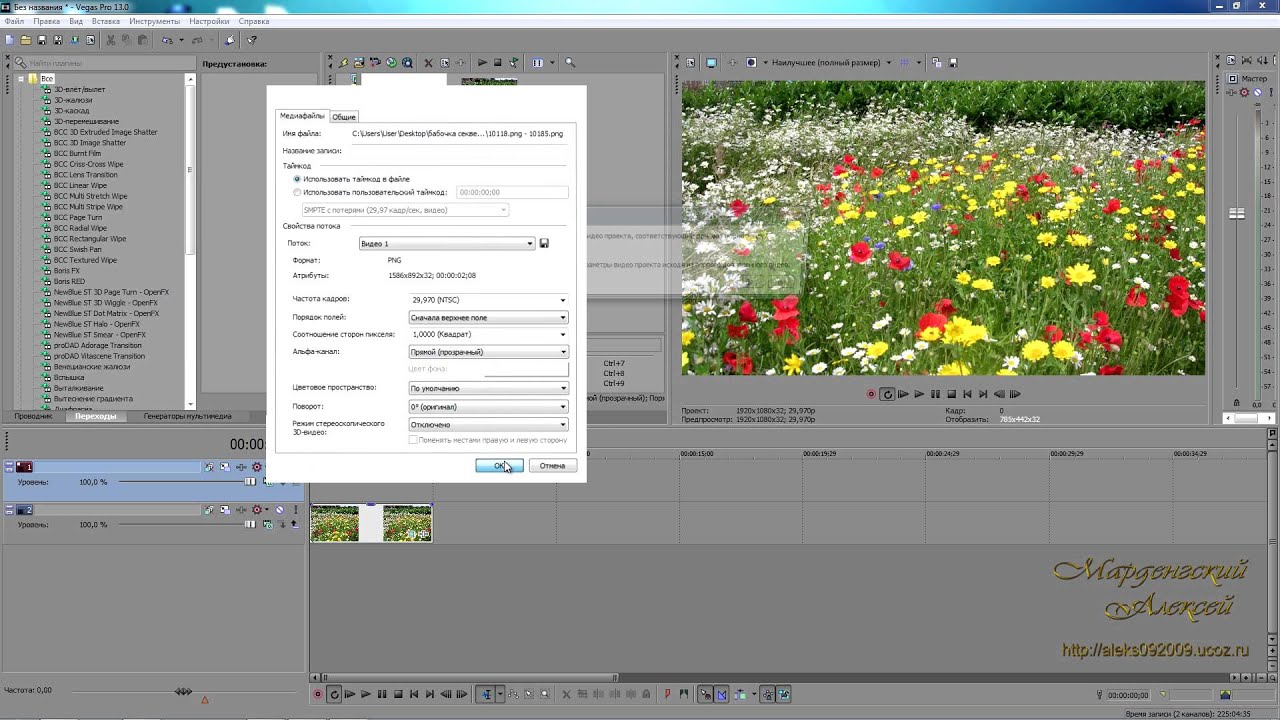
Task: Open the Справка menu
Action: 253,21
